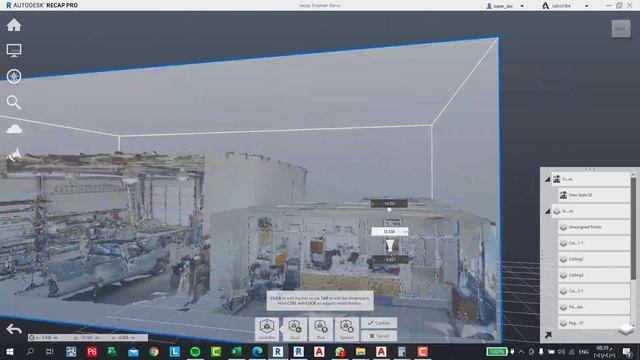This screenshot has width=640, height=360.
Task: Show hidden tray icons chevron
Action: (x=521, y=352)
